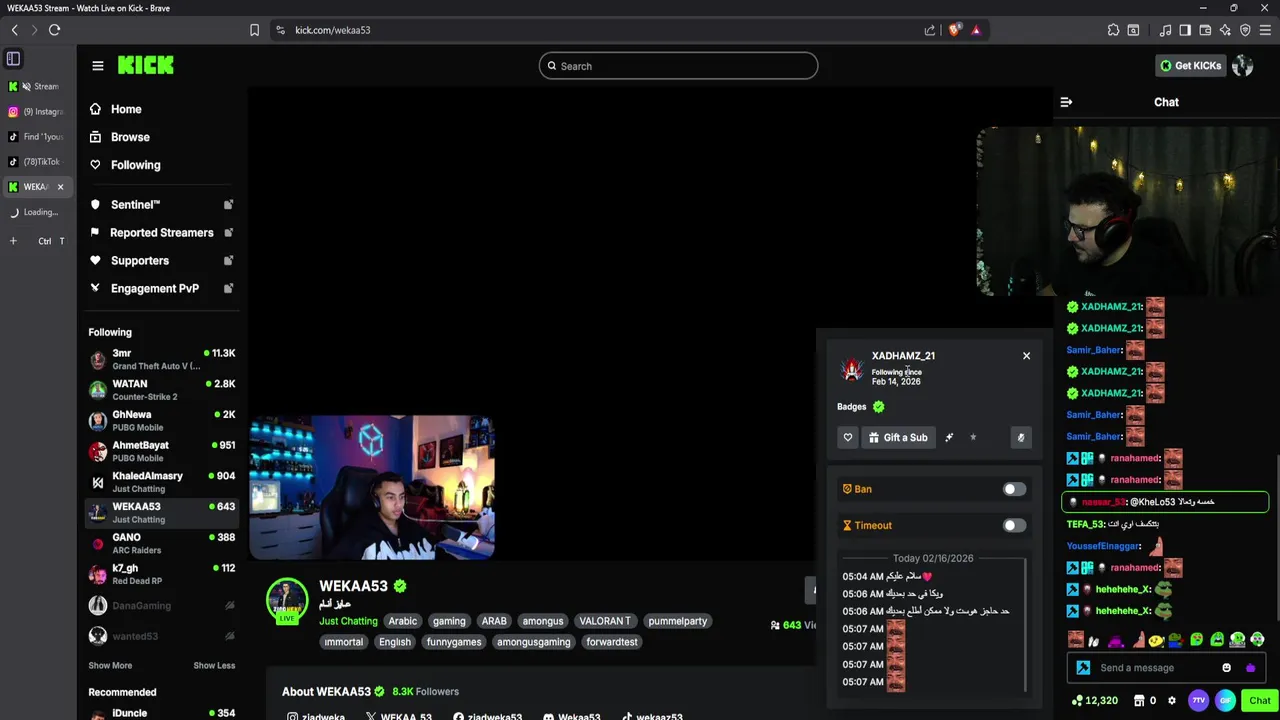Close the XADHAMZ_21 user card
The width and height of the screenshot is (1280, 720).
1026,356
